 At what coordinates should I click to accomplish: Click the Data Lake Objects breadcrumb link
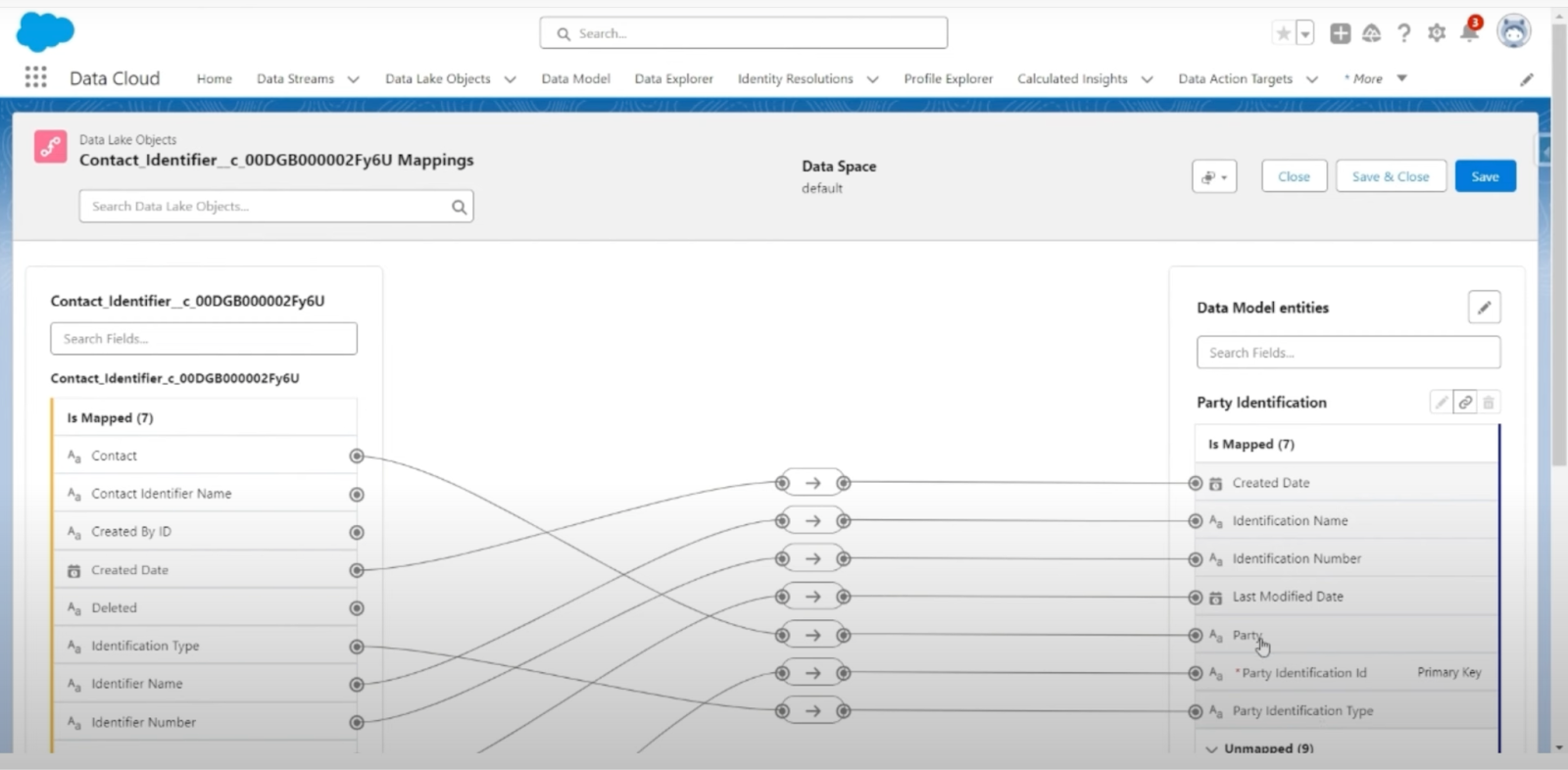point(127,140)
